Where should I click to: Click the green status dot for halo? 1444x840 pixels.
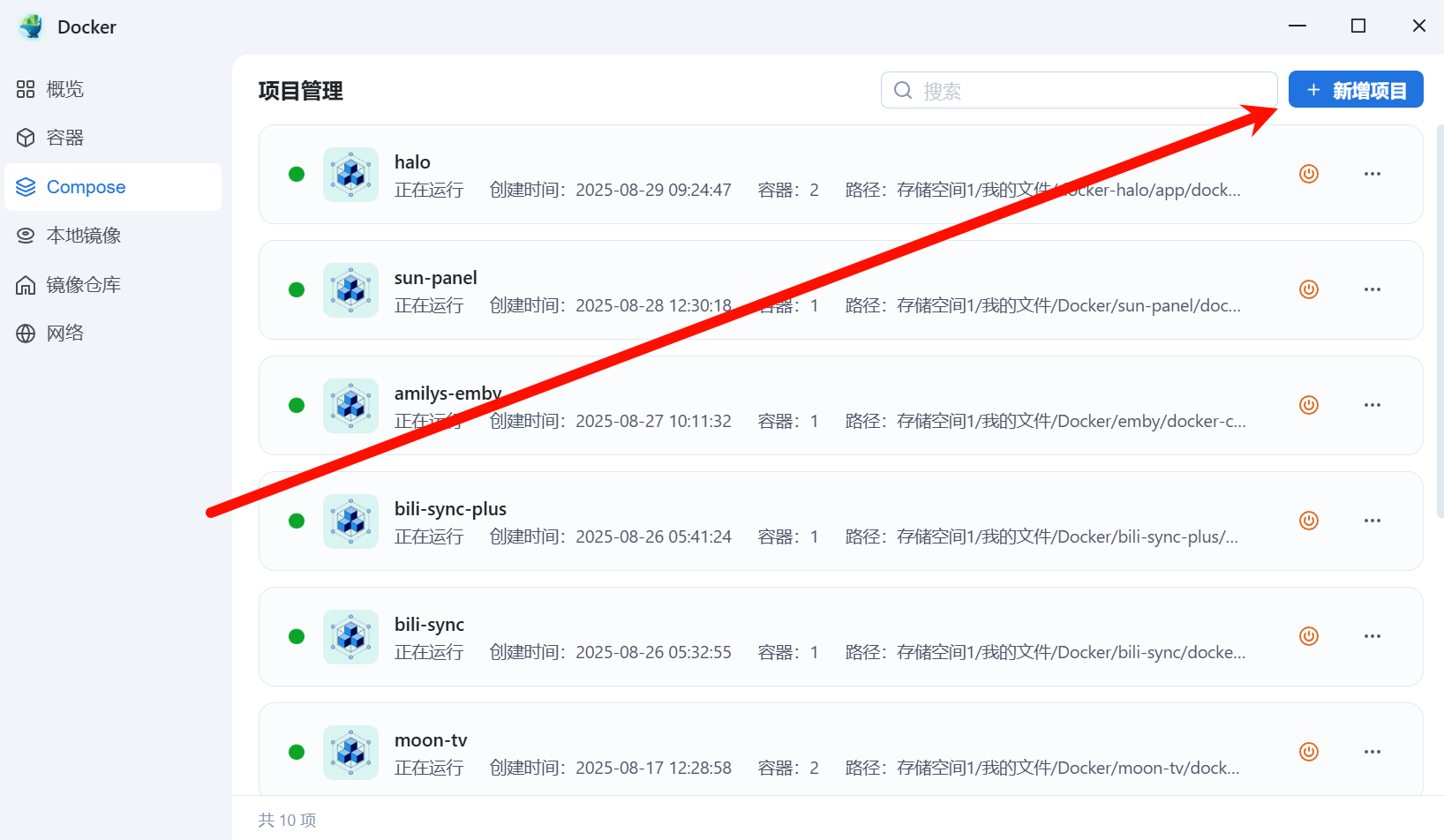tap(297, 174)
